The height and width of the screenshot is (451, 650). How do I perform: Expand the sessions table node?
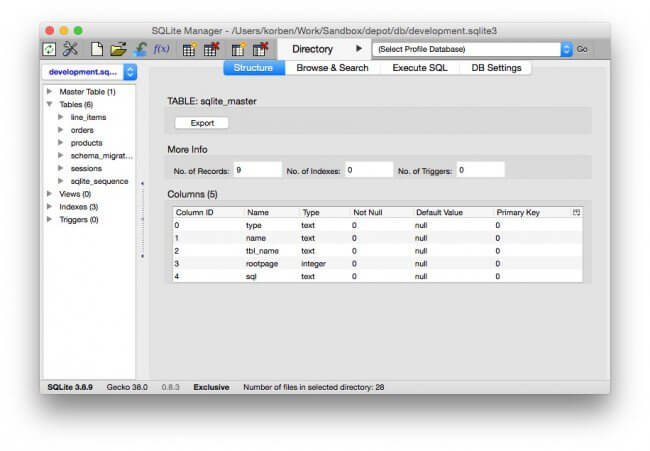coord(61,168)
